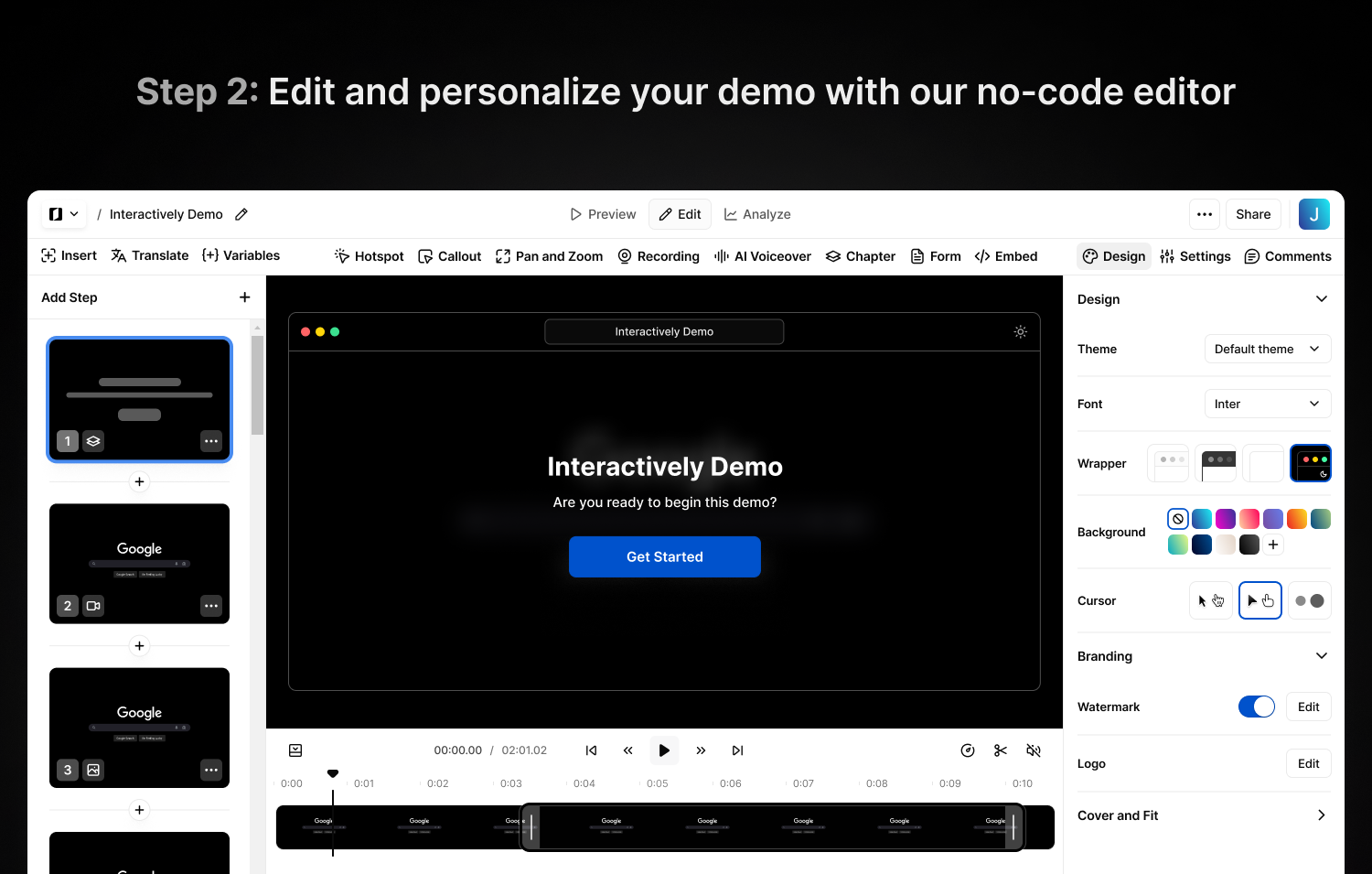
Task: Click the captions icon left of timeline
Action: click(x=295, y=750)
